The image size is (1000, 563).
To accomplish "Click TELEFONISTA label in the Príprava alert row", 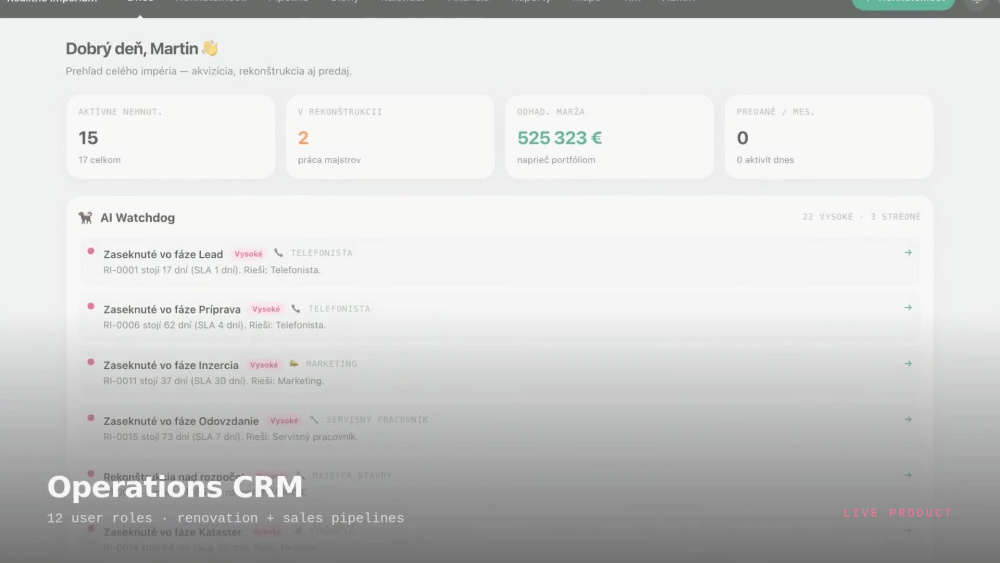I will [339, 309].
